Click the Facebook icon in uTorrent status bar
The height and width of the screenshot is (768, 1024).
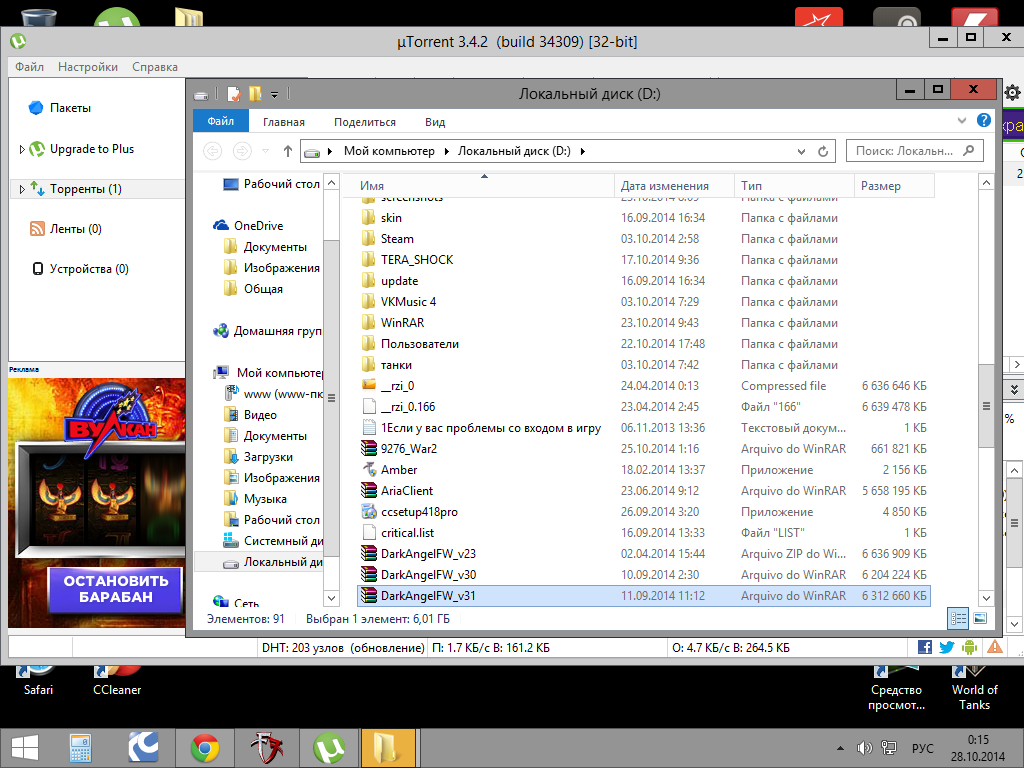[925, 647]
